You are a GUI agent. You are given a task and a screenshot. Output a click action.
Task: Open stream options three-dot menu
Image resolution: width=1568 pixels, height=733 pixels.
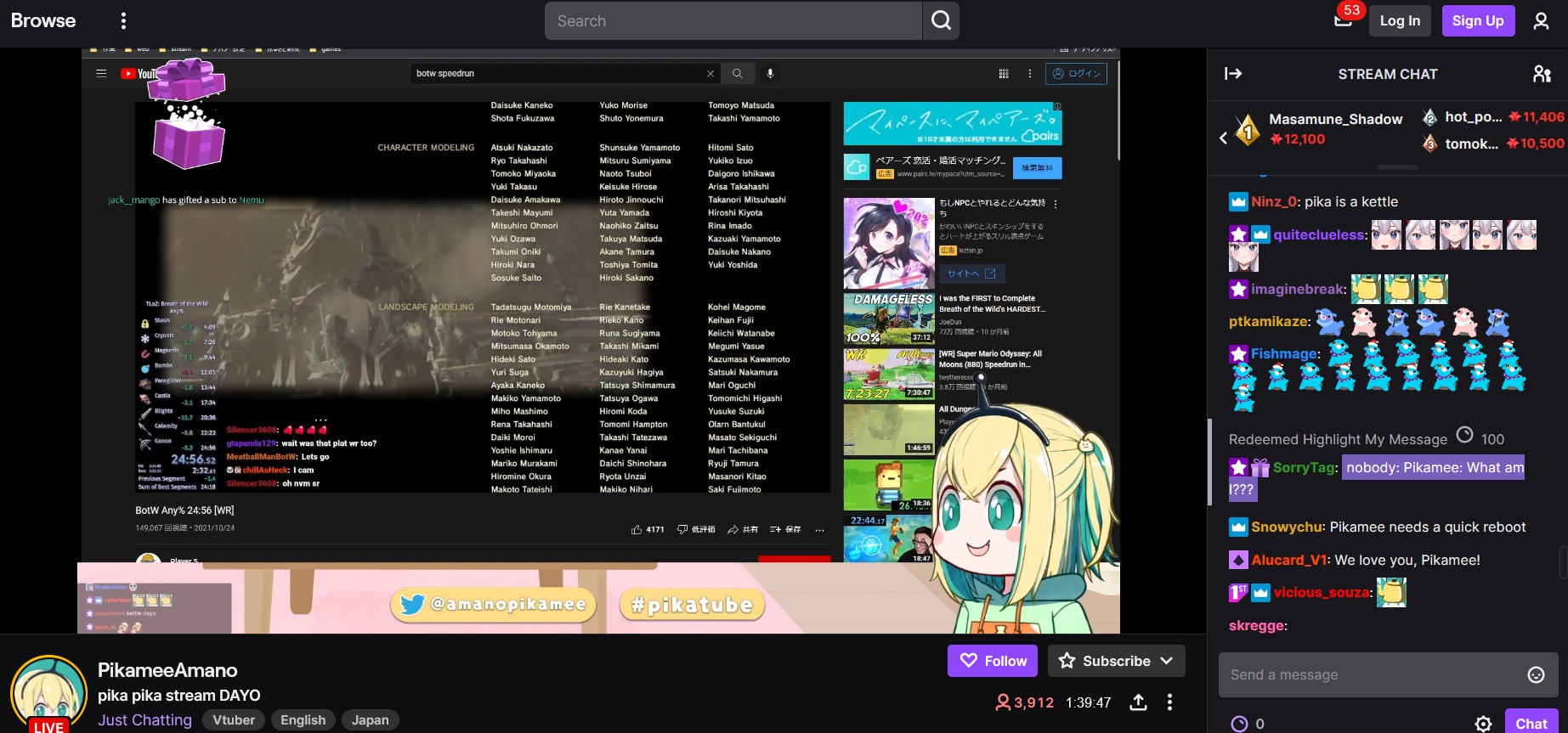coord(1169,702)
